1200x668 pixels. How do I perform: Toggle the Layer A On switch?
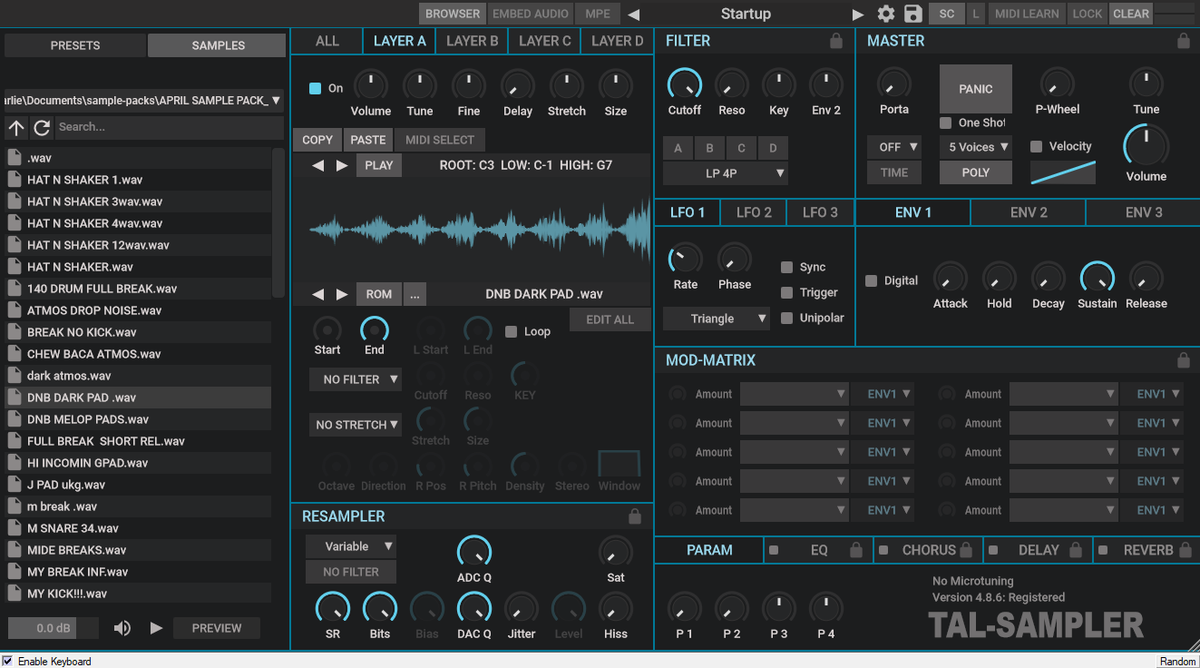315,88
